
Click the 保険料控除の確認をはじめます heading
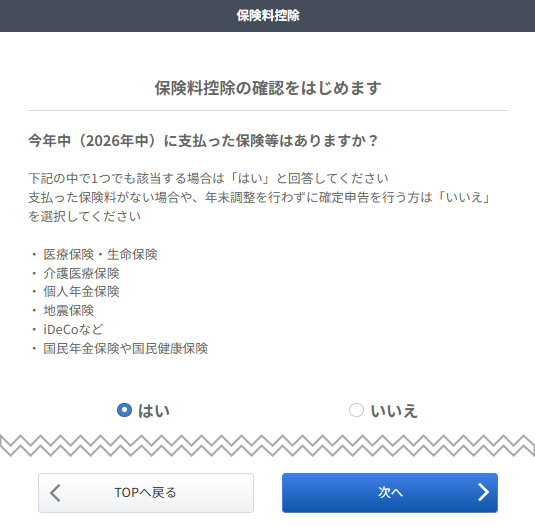[268, 88]
